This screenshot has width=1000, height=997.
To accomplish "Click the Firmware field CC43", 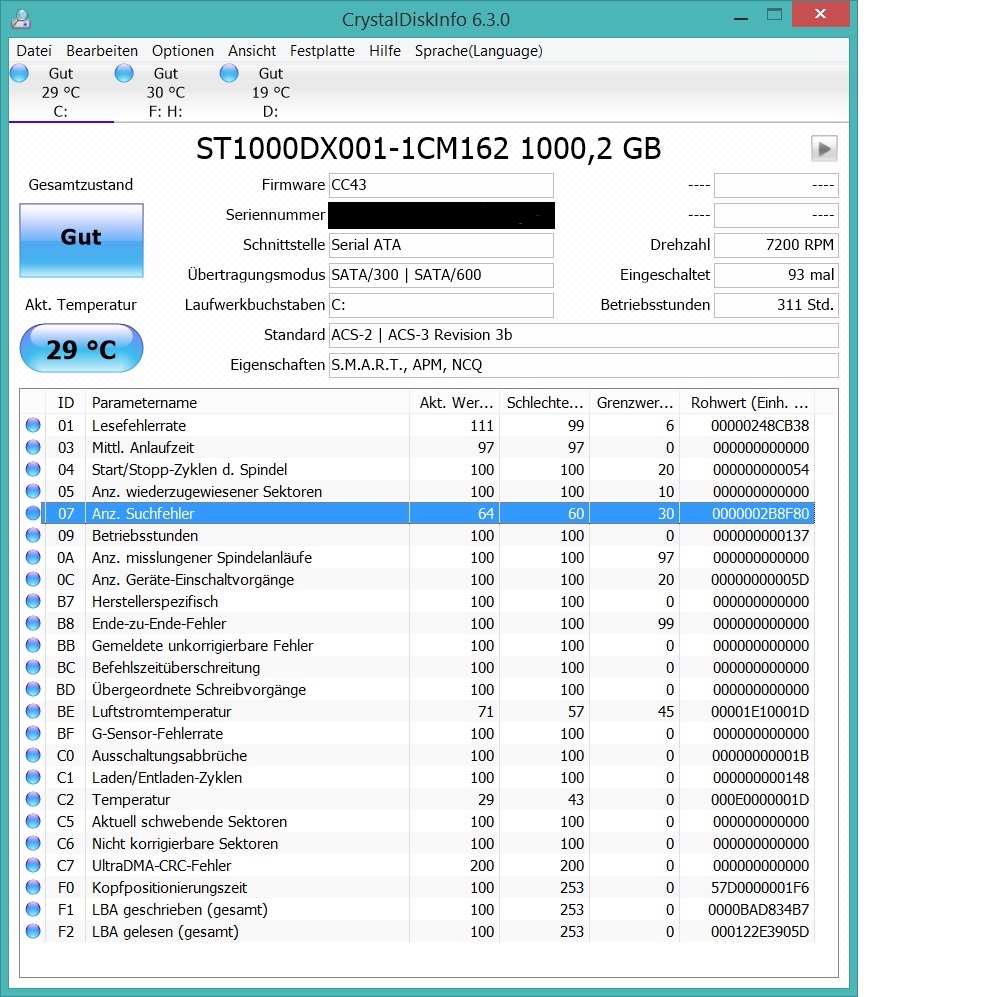I will (x=441, y=185).
